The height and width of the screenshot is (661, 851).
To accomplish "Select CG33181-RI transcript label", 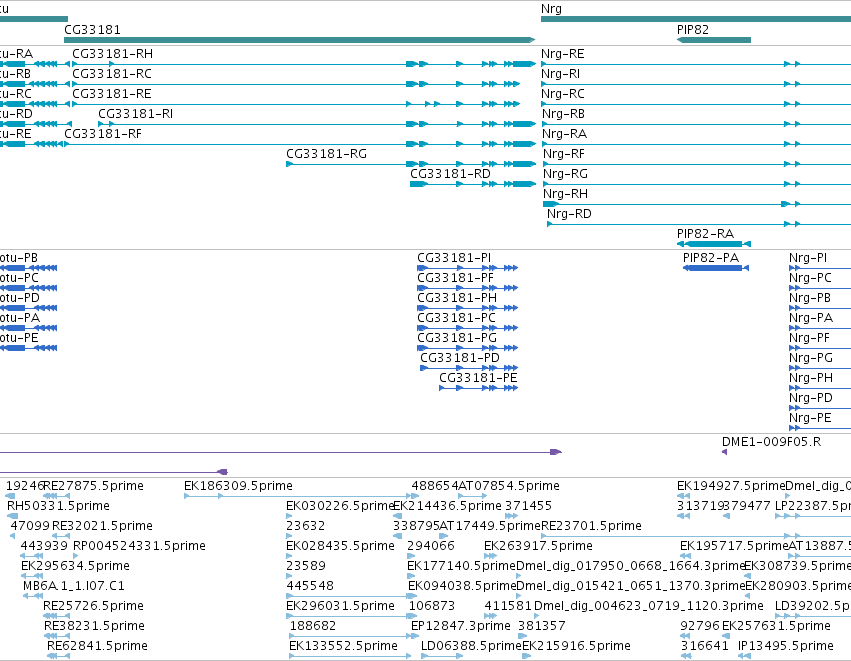I will point(135,114).
